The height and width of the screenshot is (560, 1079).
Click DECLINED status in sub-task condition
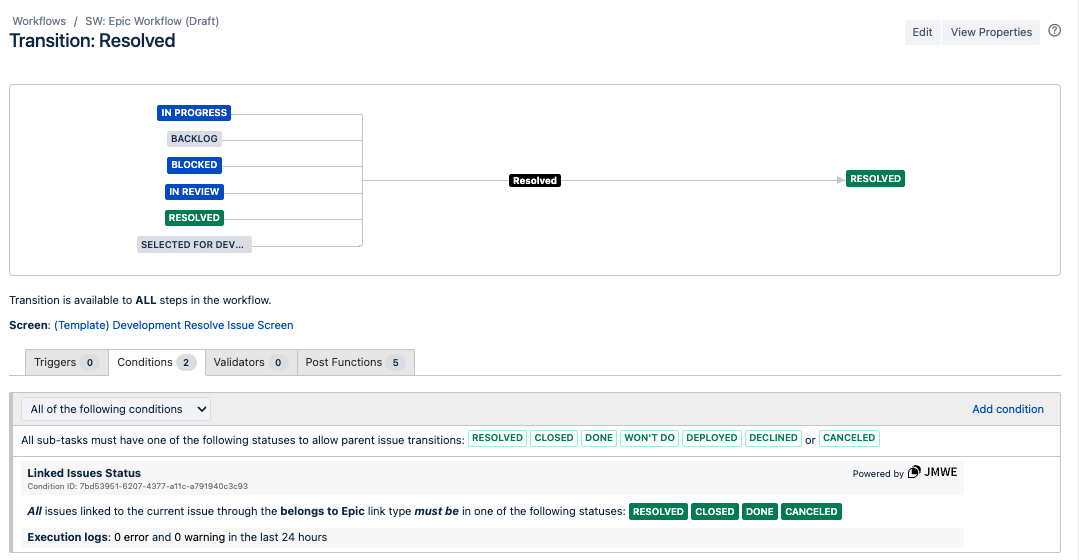(x=773, y=438)
